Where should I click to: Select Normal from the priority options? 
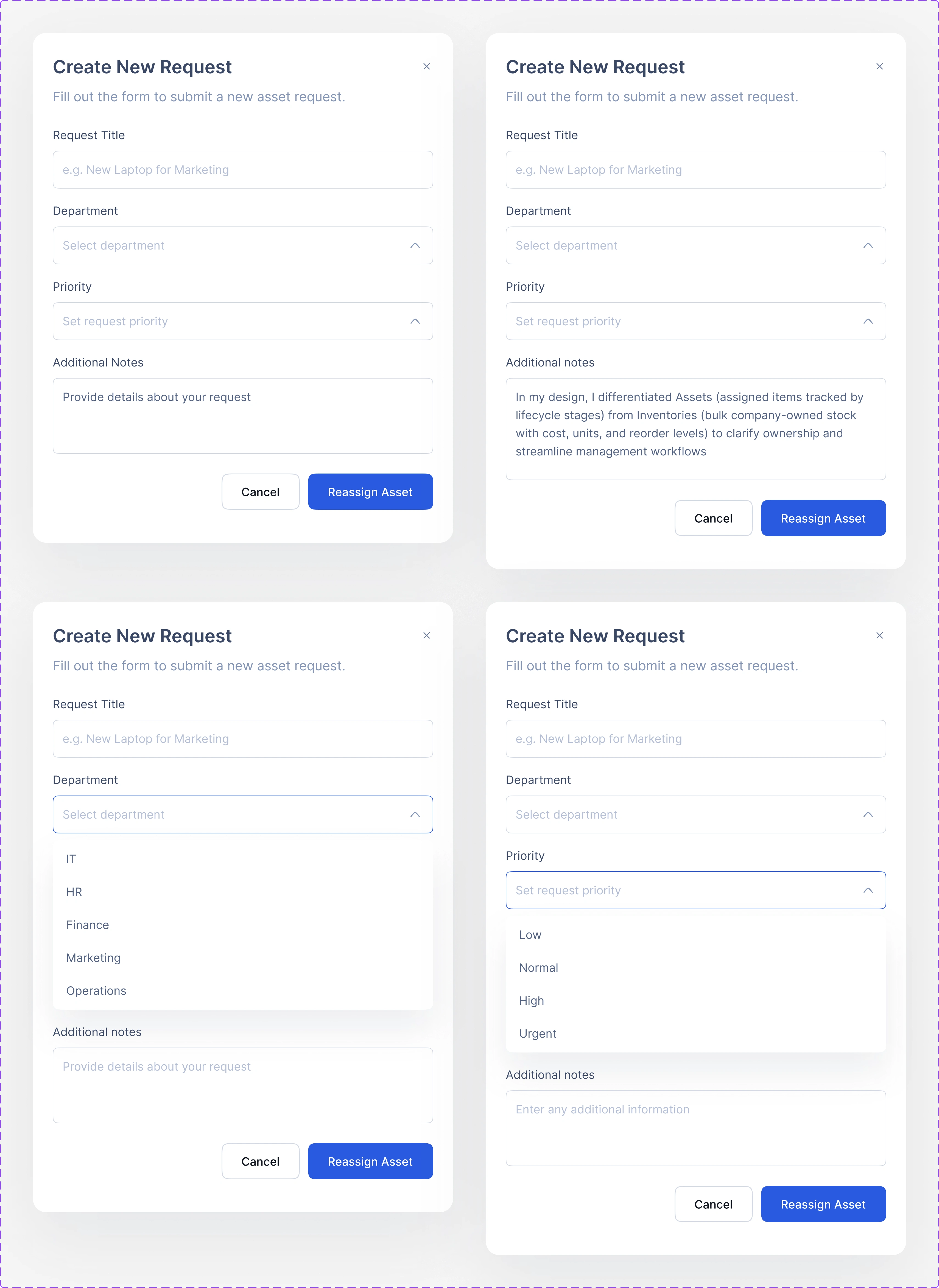696,968
